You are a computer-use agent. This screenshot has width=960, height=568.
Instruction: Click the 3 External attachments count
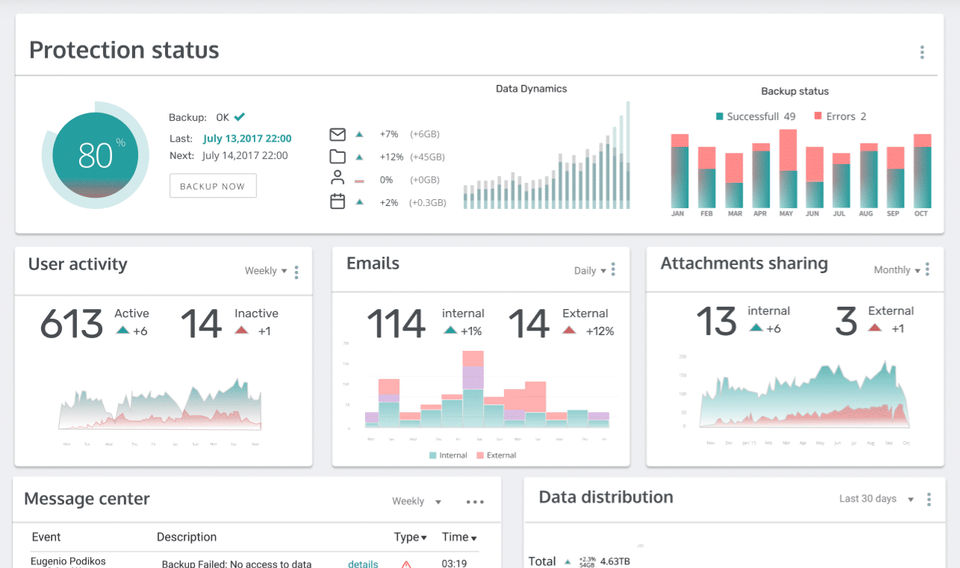pyautogui.click(x=846, y=321)
